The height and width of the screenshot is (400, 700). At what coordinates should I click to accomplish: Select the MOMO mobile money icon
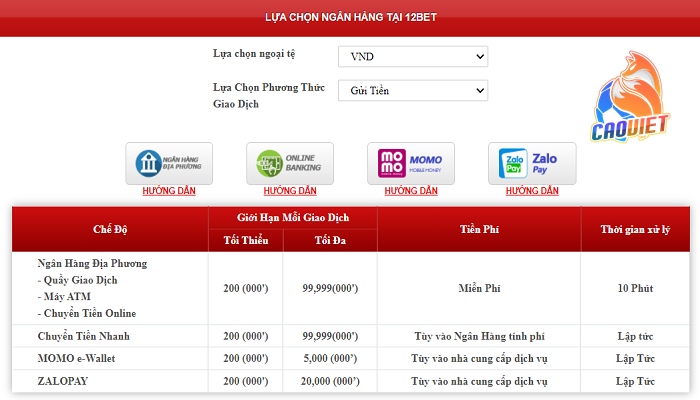pos(411,163)
